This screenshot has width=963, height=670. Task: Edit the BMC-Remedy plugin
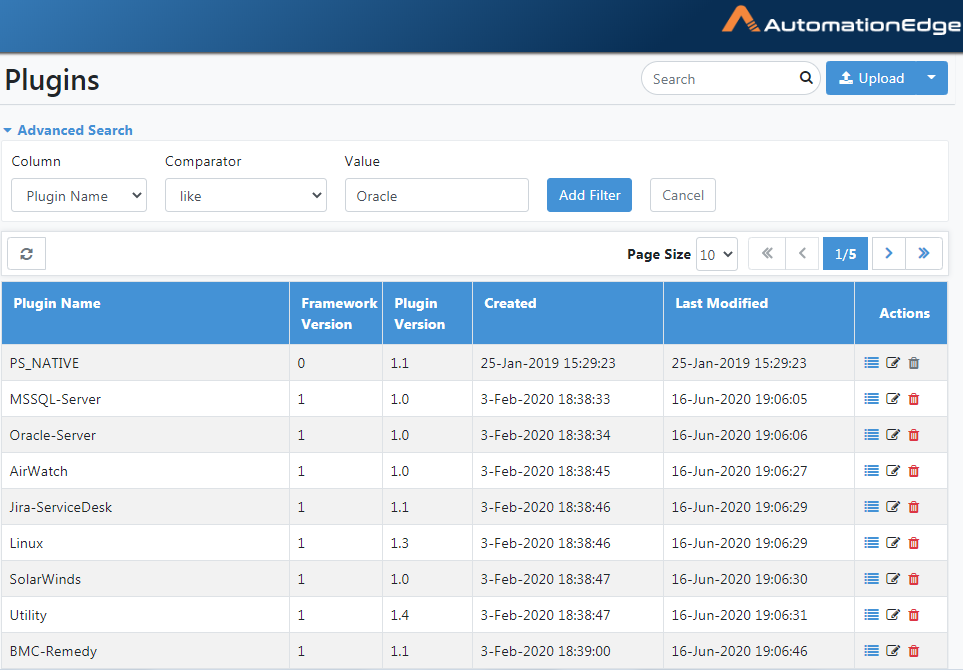tap(893, 651)
